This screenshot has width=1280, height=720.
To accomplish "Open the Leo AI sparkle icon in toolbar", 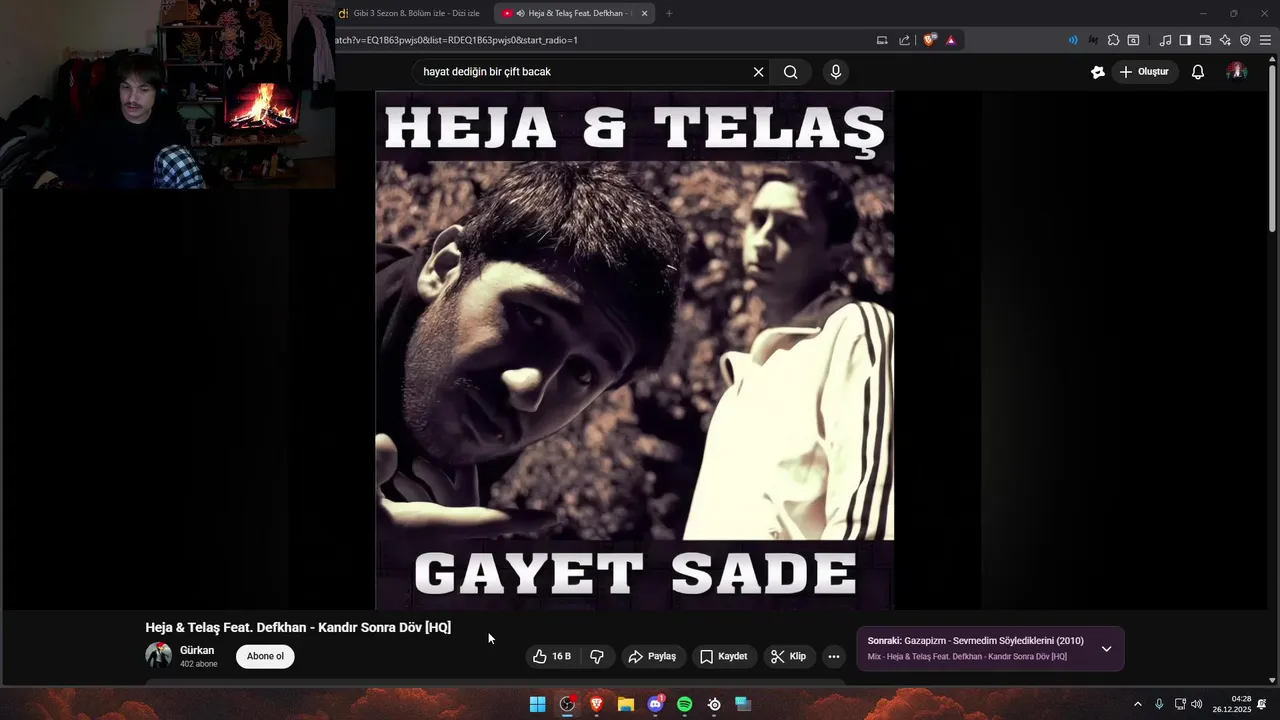I will coord(1225,40).
